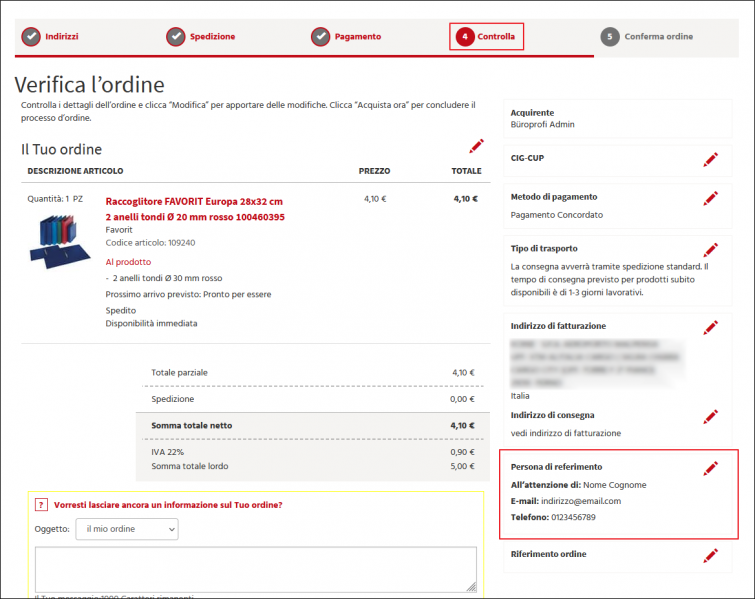Click the e-mail 'indirizzo@email.com'
This screenshot has width=755, height=599.
(x=581, y=501)
